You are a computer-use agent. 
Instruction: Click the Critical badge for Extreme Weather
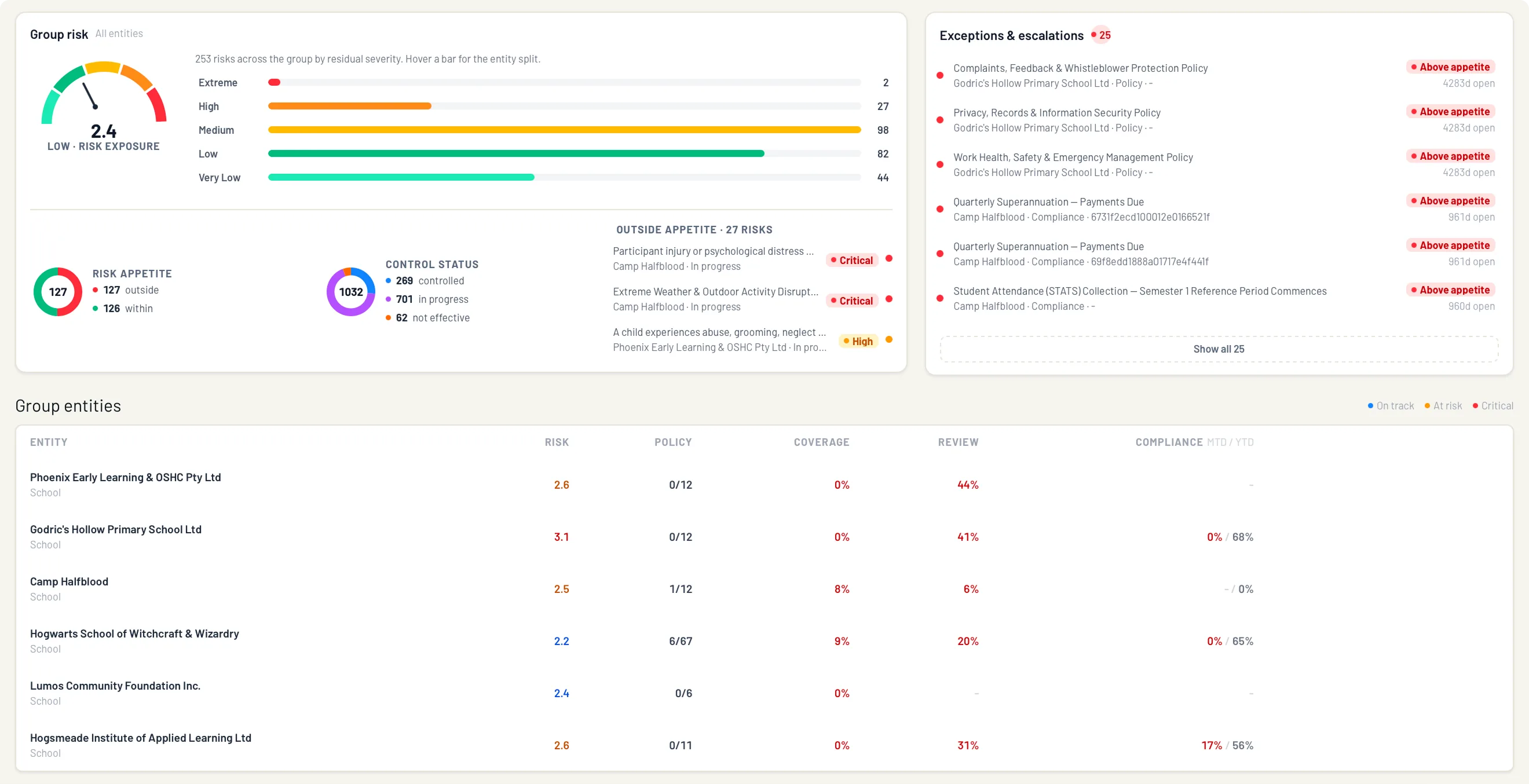click(x=852, y=301)
